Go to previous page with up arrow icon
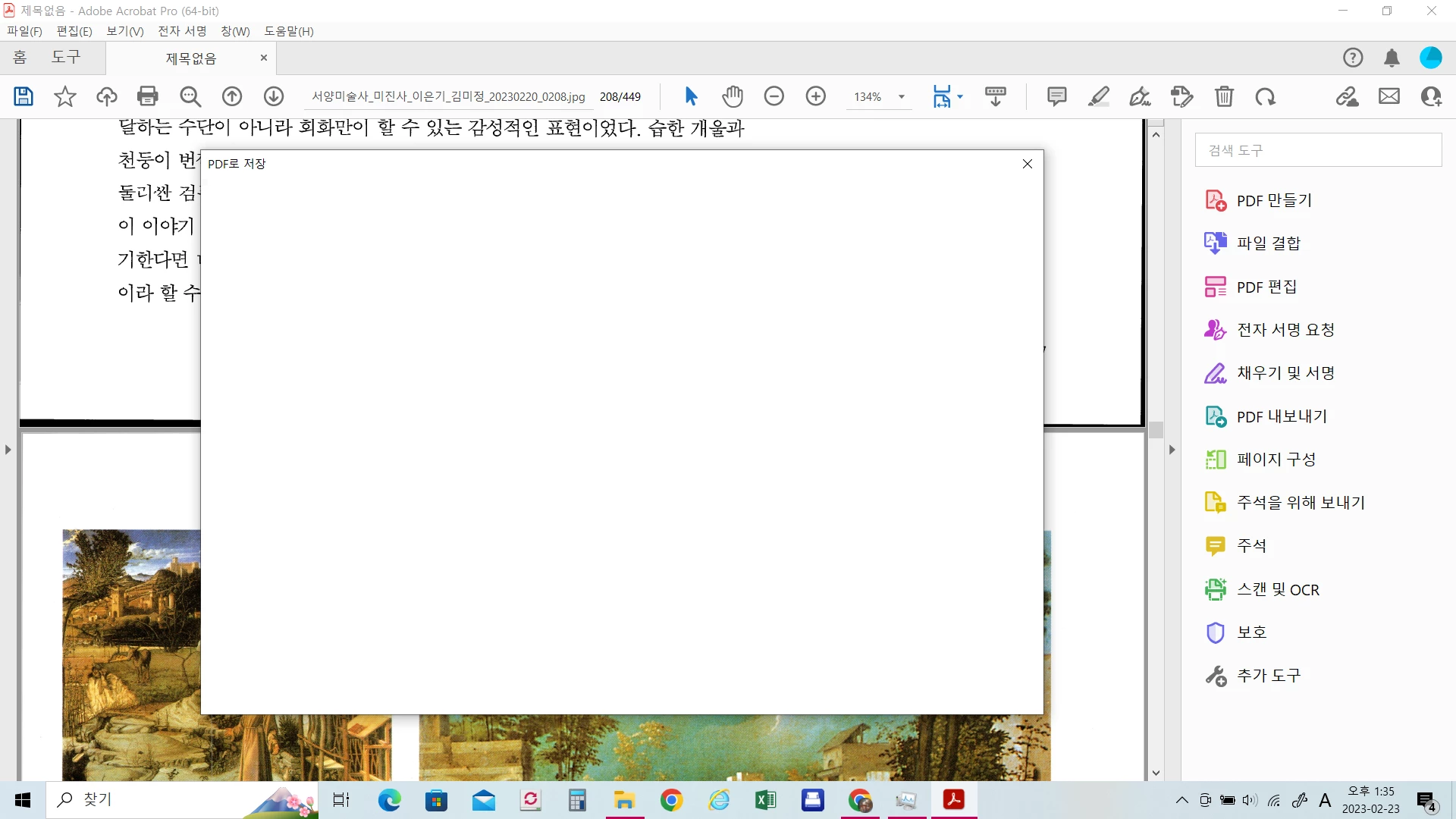This screenshot has width=1456, height=819. pyautogui.click(x=232, y=96)
